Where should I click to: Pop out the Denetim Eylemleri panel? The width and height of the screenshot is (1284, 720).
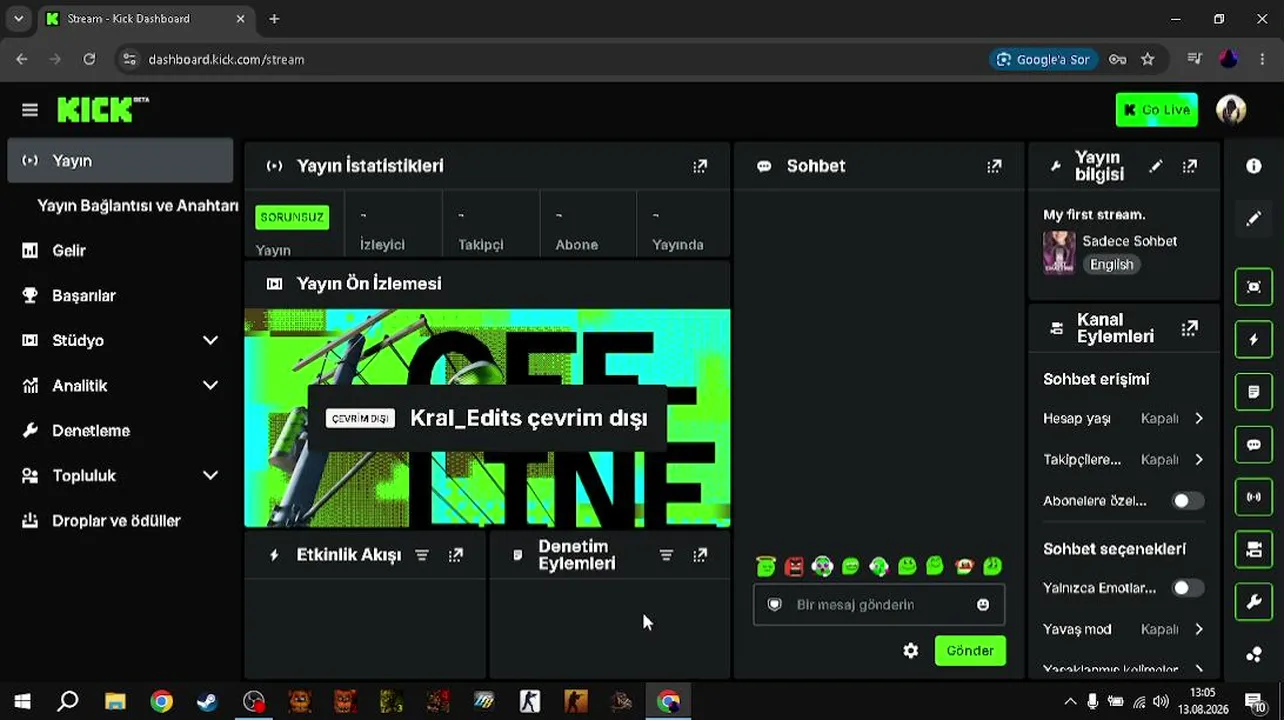pos(700,555)
